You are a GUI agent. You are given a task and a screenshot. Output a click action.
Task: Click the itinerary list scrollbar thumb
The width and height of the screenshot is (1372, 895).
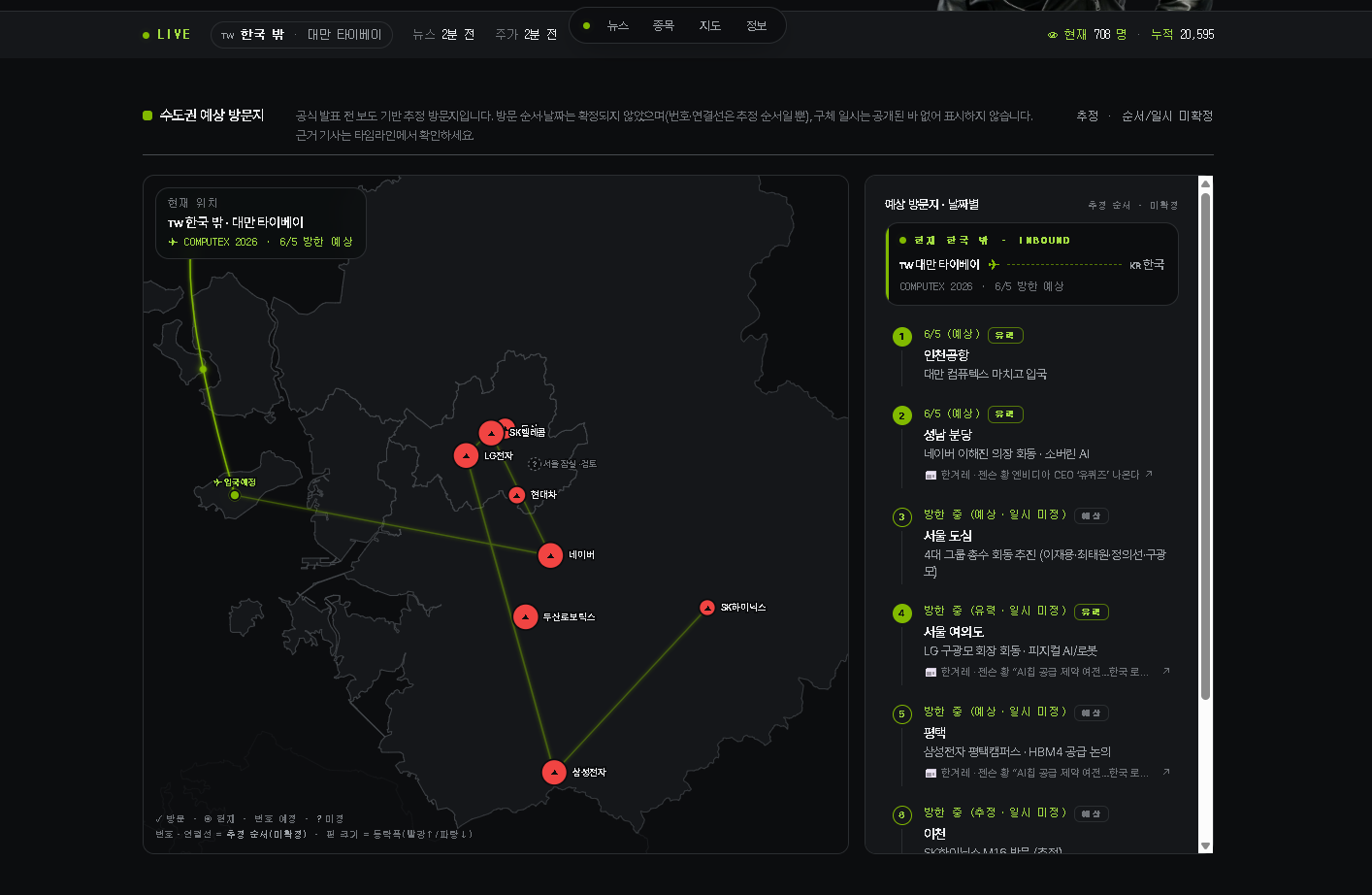coord(1206,446)
